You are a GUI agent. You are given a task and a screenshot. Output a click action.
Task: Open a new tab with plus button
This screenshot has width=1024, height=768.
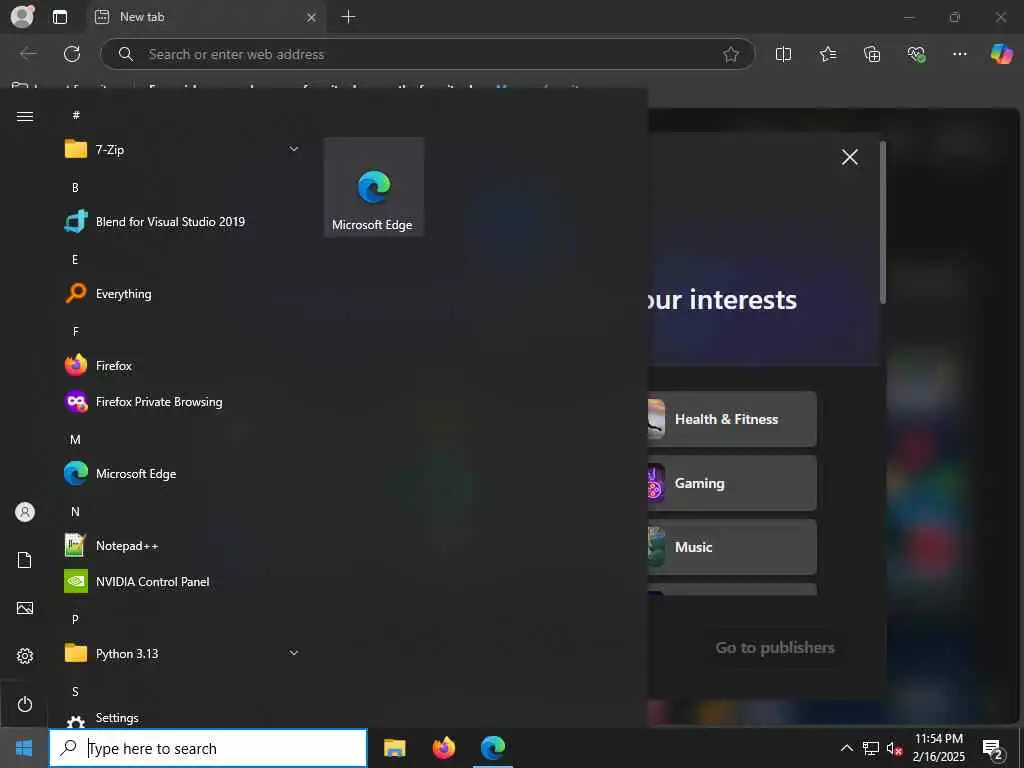click(349, 17)
